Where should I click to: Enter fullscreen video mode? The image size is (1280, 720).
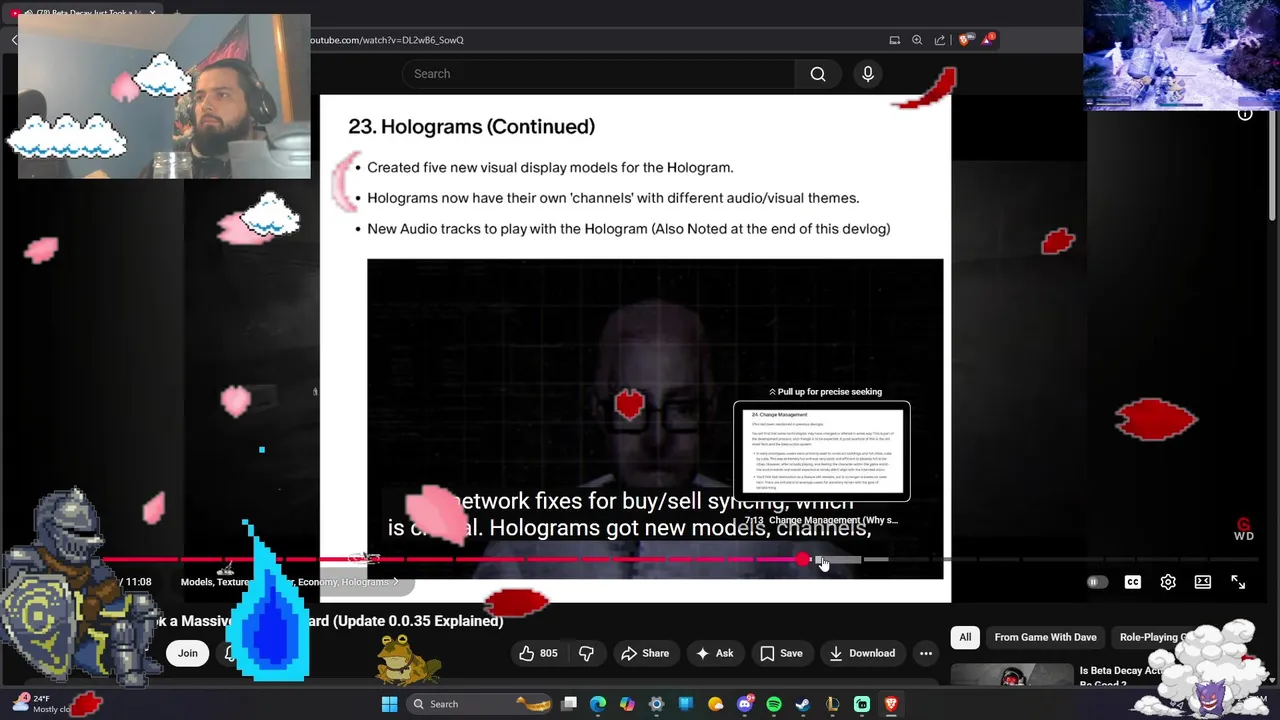[x=1238, y=582]
